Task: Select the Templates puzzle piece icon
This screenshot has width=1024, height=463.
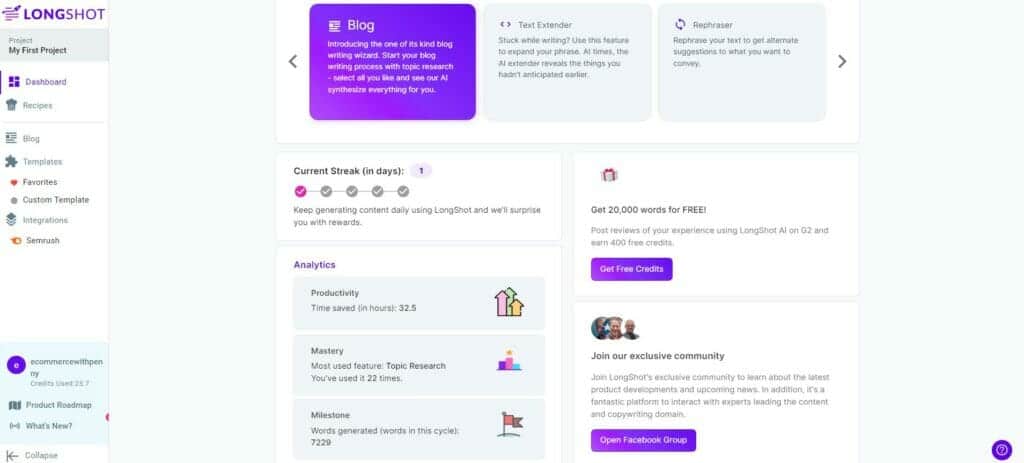Action: pyautogui.click(x=11, y=161)
